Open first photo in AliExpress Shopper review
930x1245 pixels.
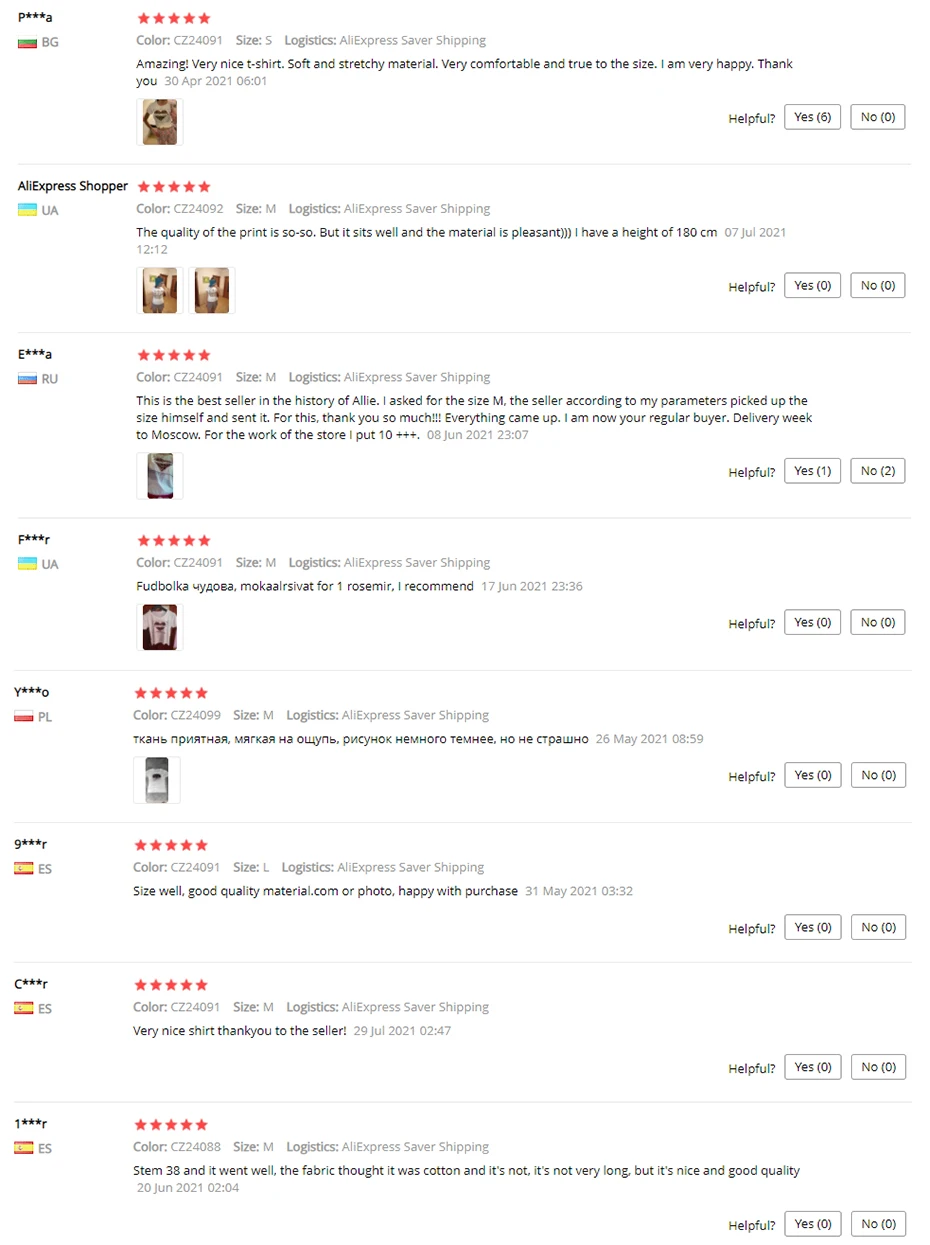[160, 290]
